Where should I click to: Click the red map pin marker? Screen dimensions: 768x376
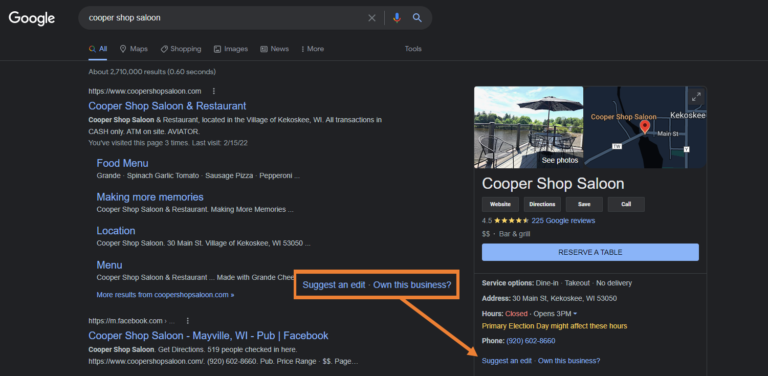point(645,127)
